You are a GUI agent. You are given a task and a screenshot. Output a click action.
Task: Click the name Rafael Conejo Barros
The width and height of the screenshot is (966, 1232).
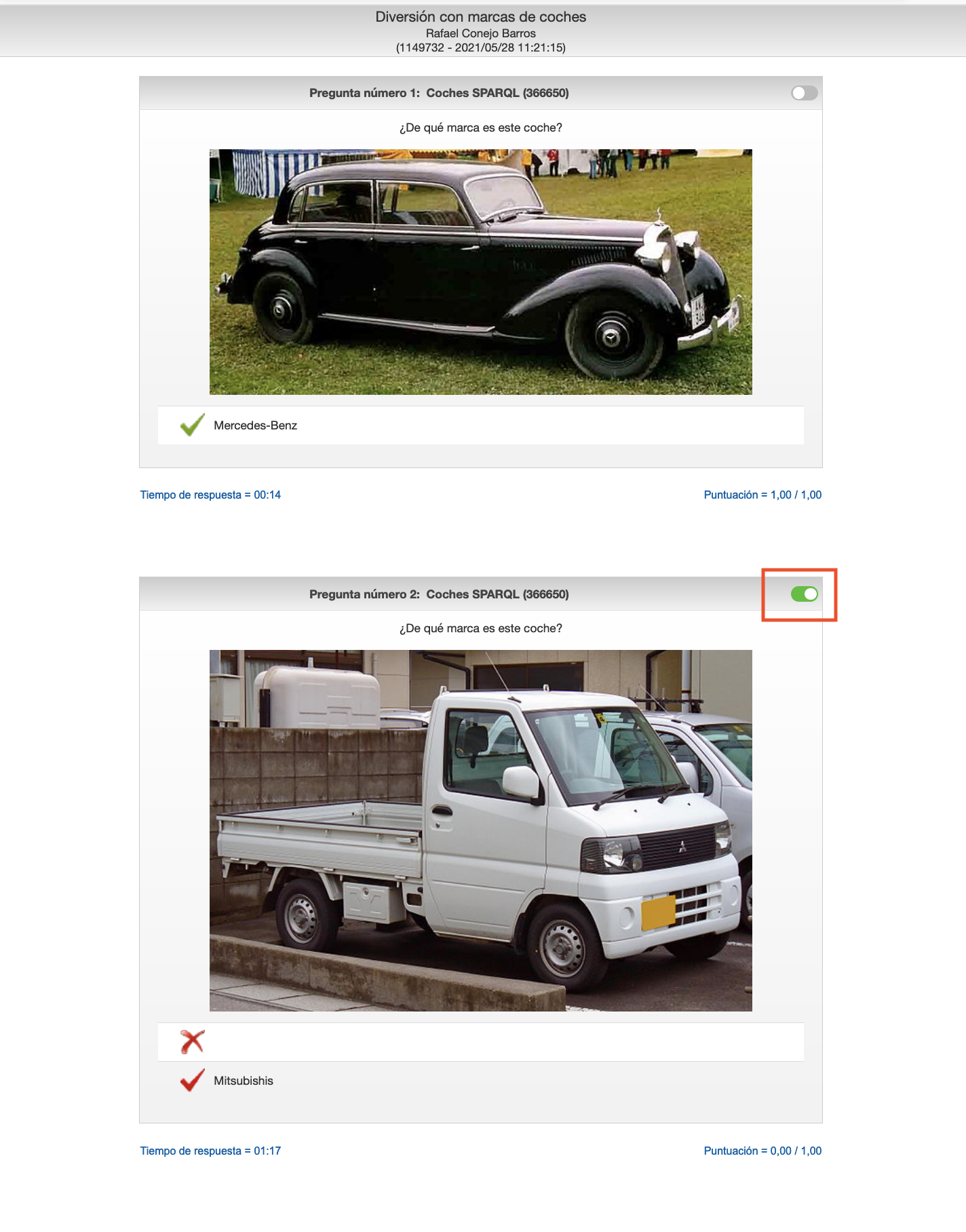click(x=481, y=33)
